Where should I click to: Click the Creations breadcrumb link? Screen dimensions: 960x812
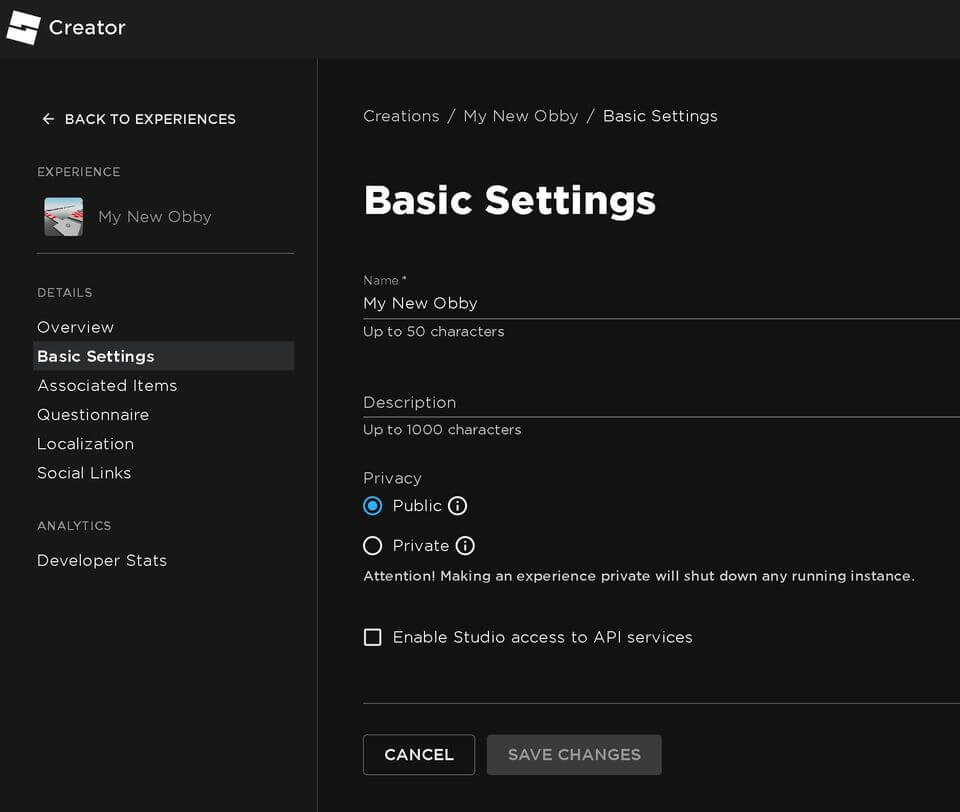click(x=401, y=116)
